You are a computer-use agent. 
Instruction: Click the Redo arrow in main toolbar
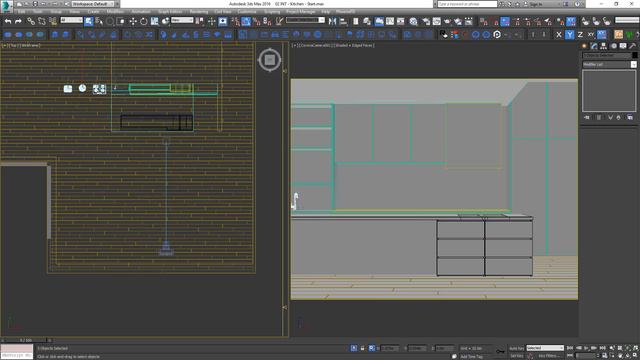click(x=18, y=21)
